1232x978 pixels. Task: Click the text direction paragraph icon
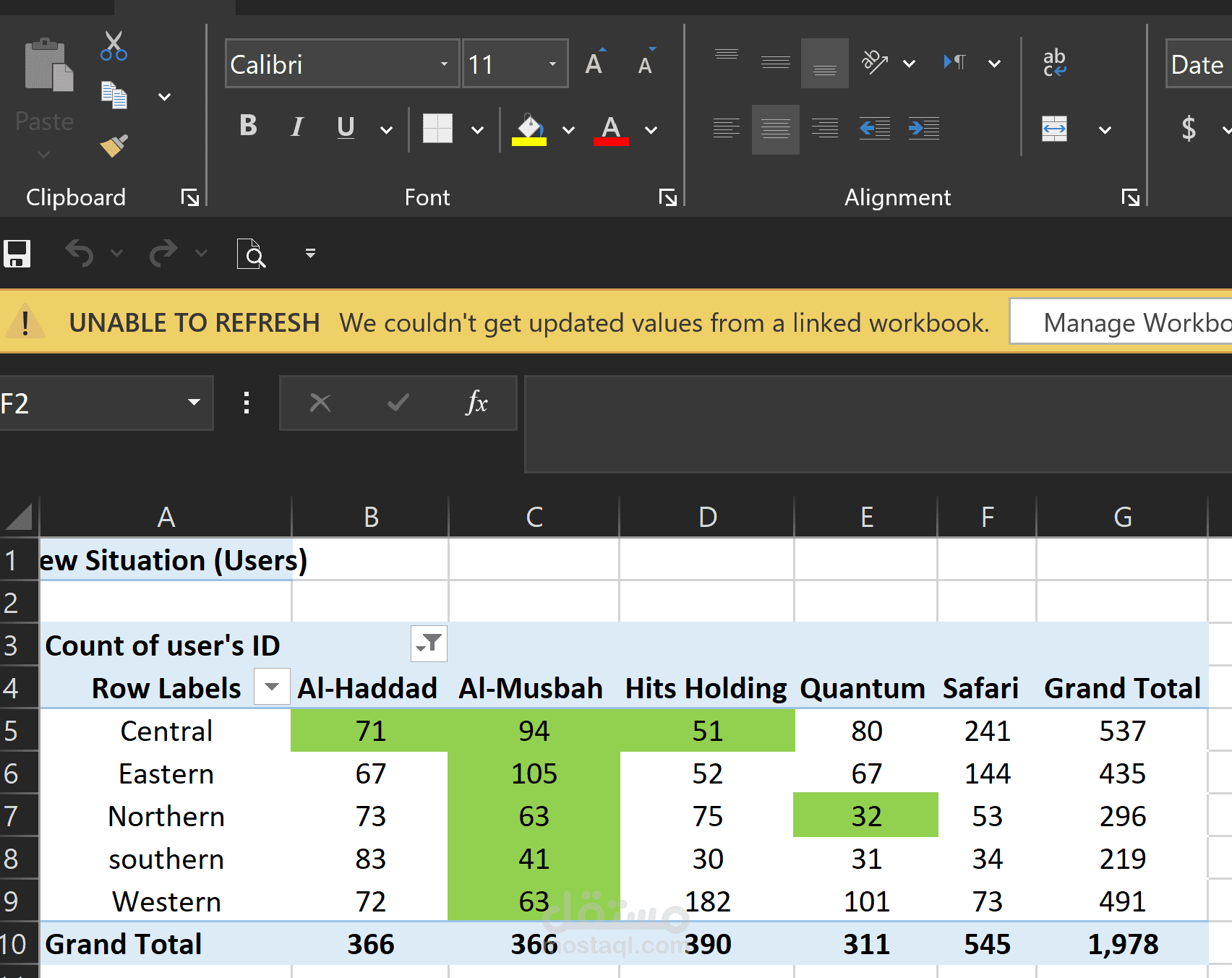click(x=954, y=62)
